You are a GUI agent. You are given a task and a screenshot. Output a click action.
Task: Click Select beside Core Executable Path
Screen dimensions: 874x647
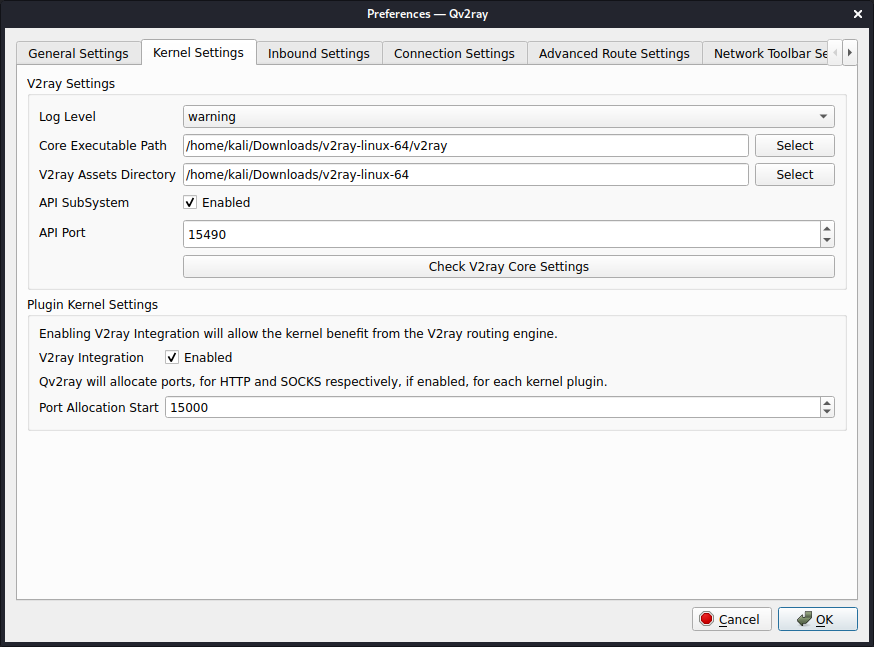coord(794,145)
